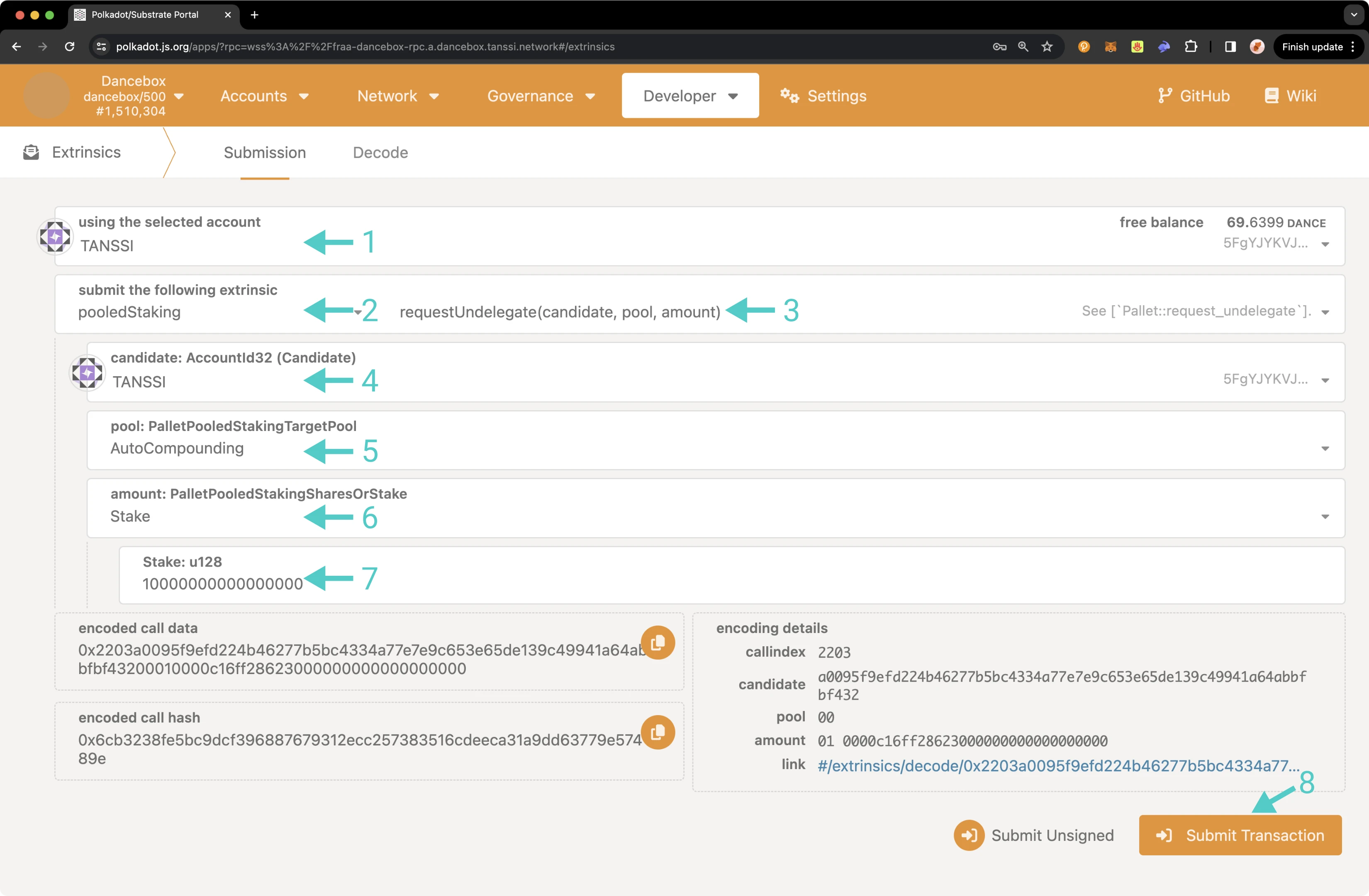Click the encoded call hash hex text
This screenshot has height=896, width=1369.
coord(360,749)
